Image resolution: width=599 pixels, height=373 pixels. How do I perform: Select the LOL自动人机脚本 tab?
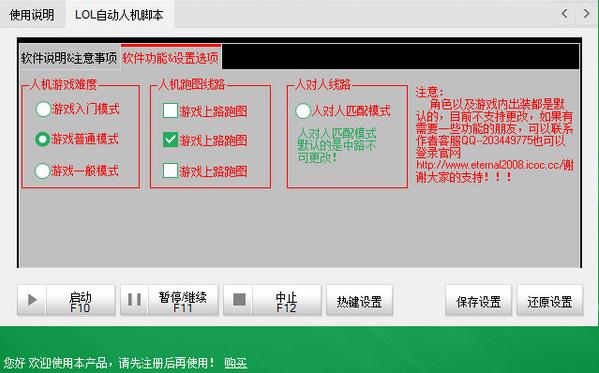(x=119, y=15)
